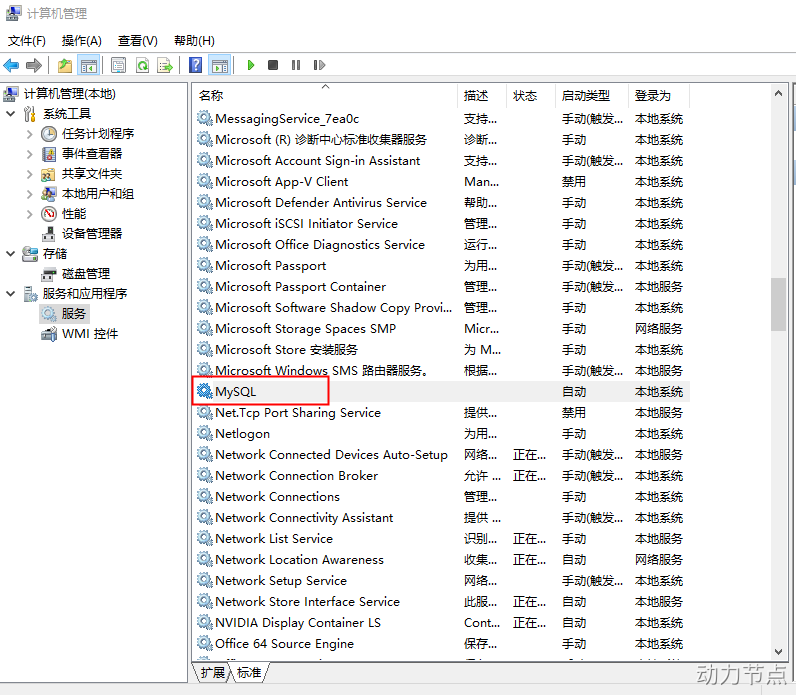This screenshot has width=796, height=695.
Task: Select NVIDIA Display Container LS service
Action: click(441, 622)
